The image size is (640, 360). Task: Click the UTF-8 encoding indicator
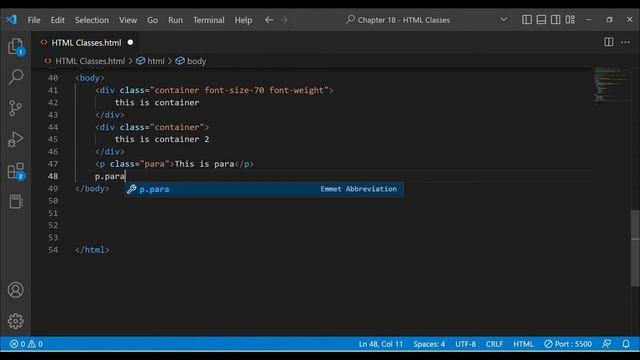pos(466,344)
